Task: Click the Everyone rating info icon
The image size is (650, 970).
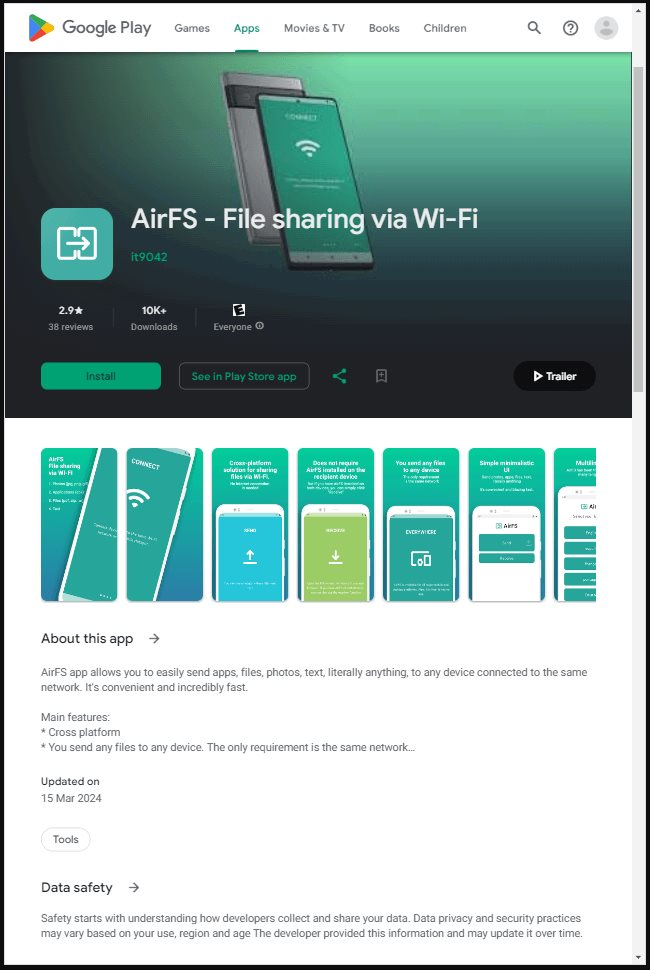Action: pos(260,326)
